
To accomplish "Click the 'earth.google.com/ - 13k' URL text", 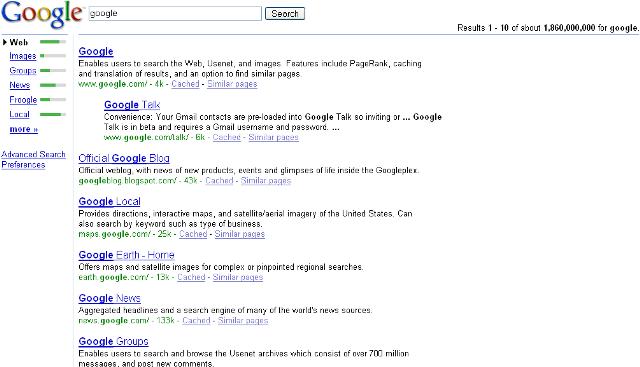I will [124, 278].
